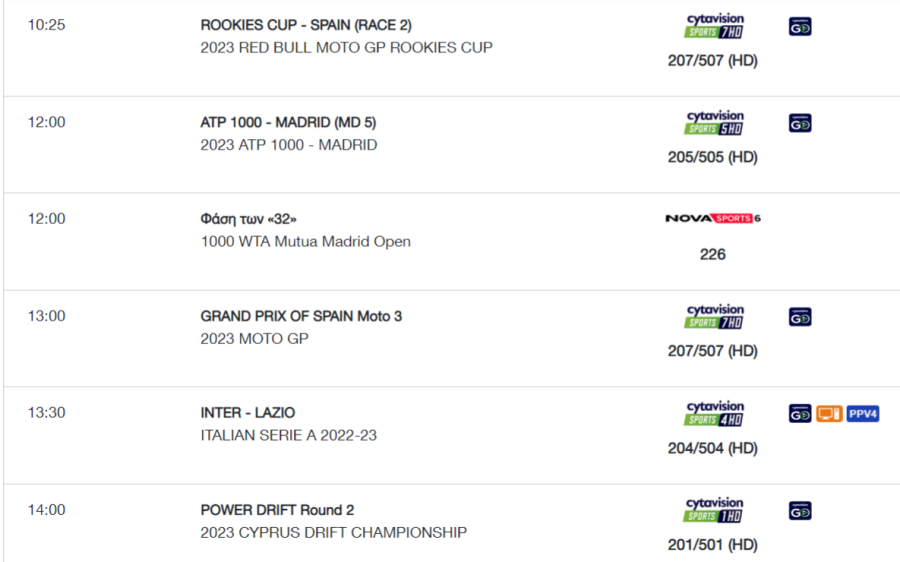This screenshot has width=900, height=562.
Task: Click Cytavision Sports 7HD logo at 10:25
Action: coord(714,26)
